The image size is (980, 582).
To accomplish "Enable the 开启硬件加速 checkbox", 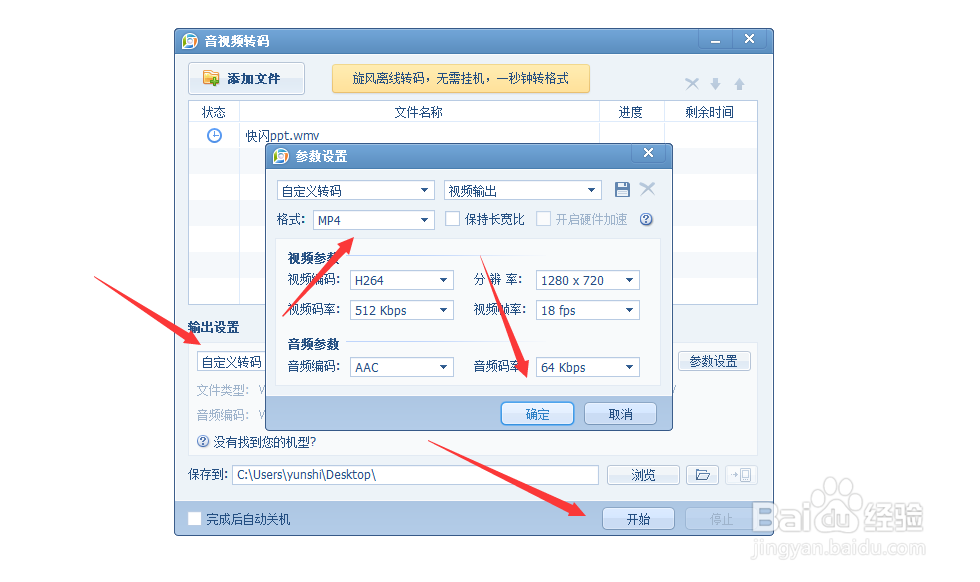I will (x=544, y=218).
